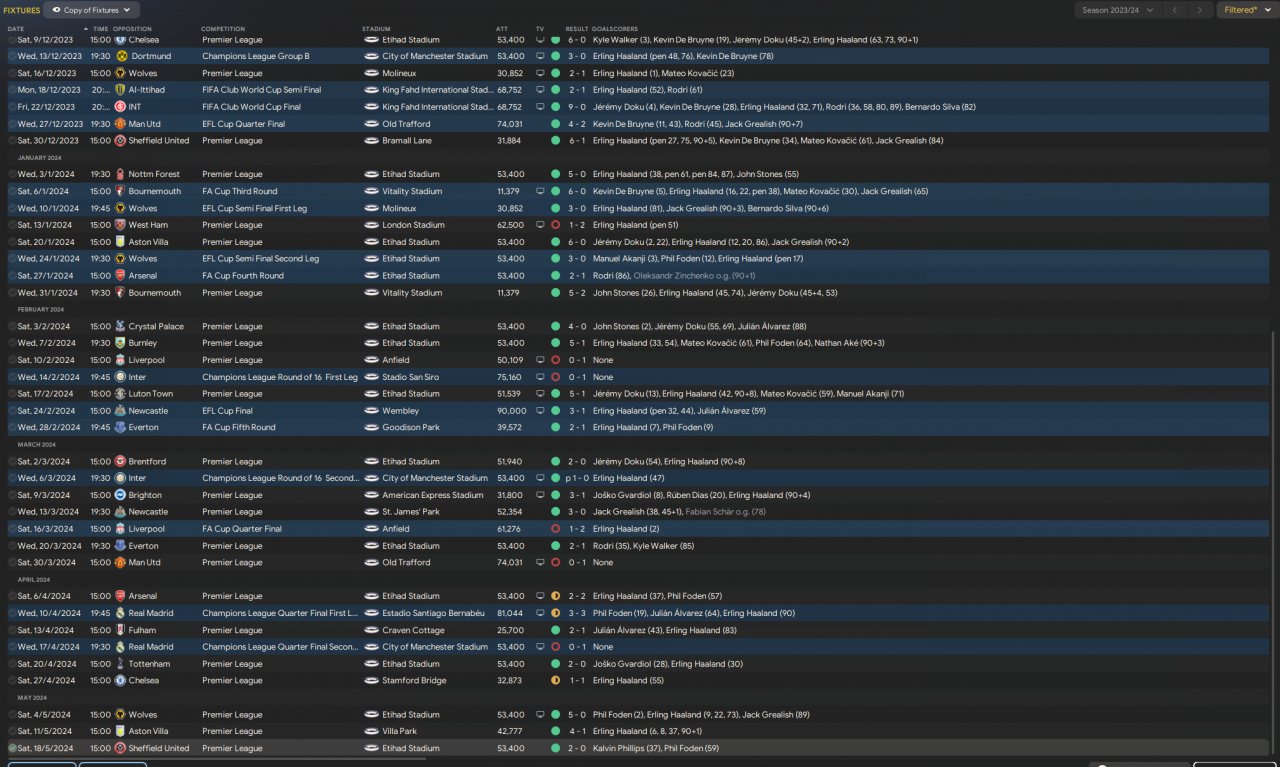Click the draw indicator for Arsenal 6/4/2024
The width and height of the screenshot is (1280, 767).
tap(555, 597)
